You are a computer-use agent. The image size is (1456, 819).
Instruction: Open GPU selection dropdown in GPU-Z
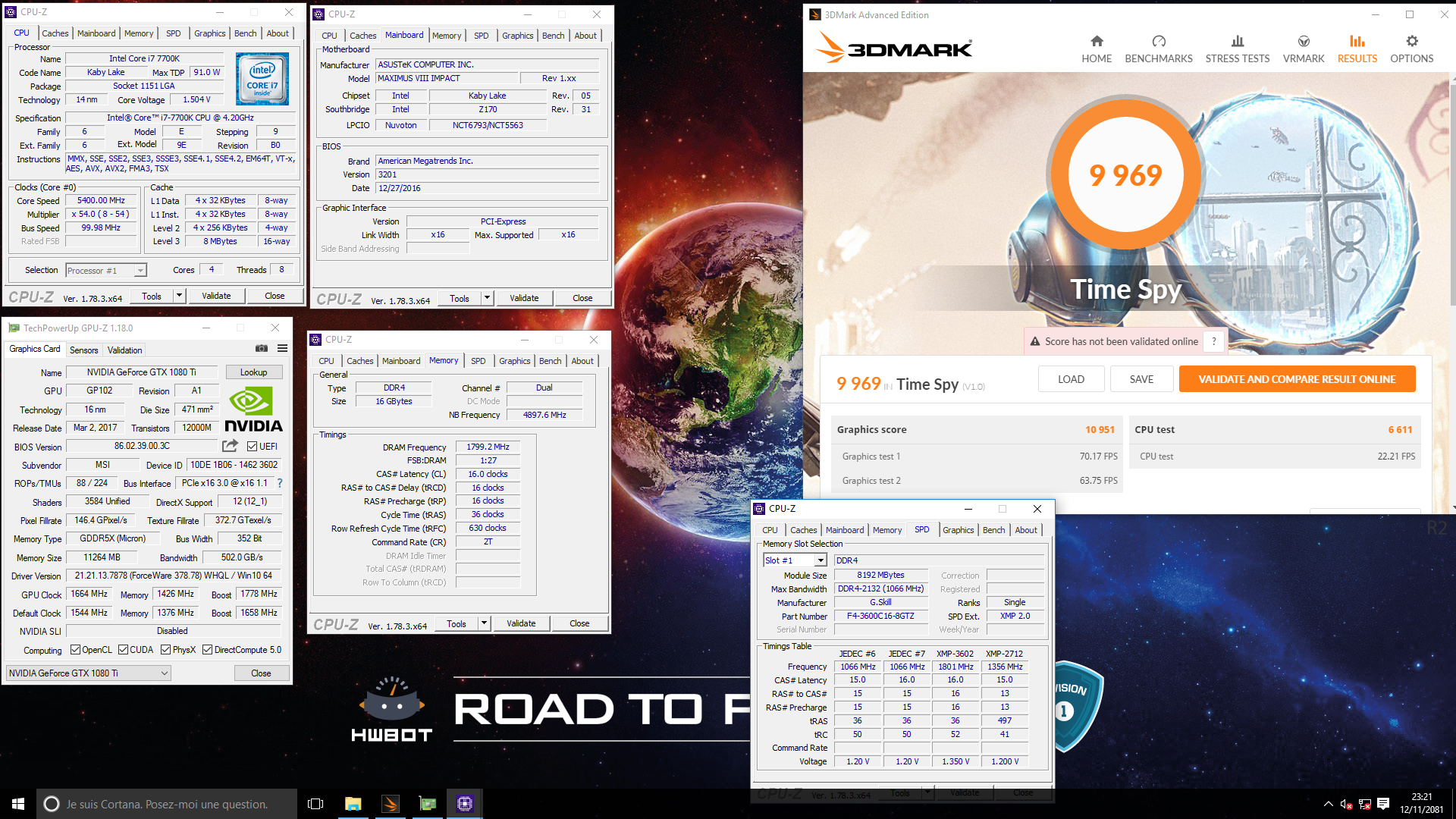89,673
